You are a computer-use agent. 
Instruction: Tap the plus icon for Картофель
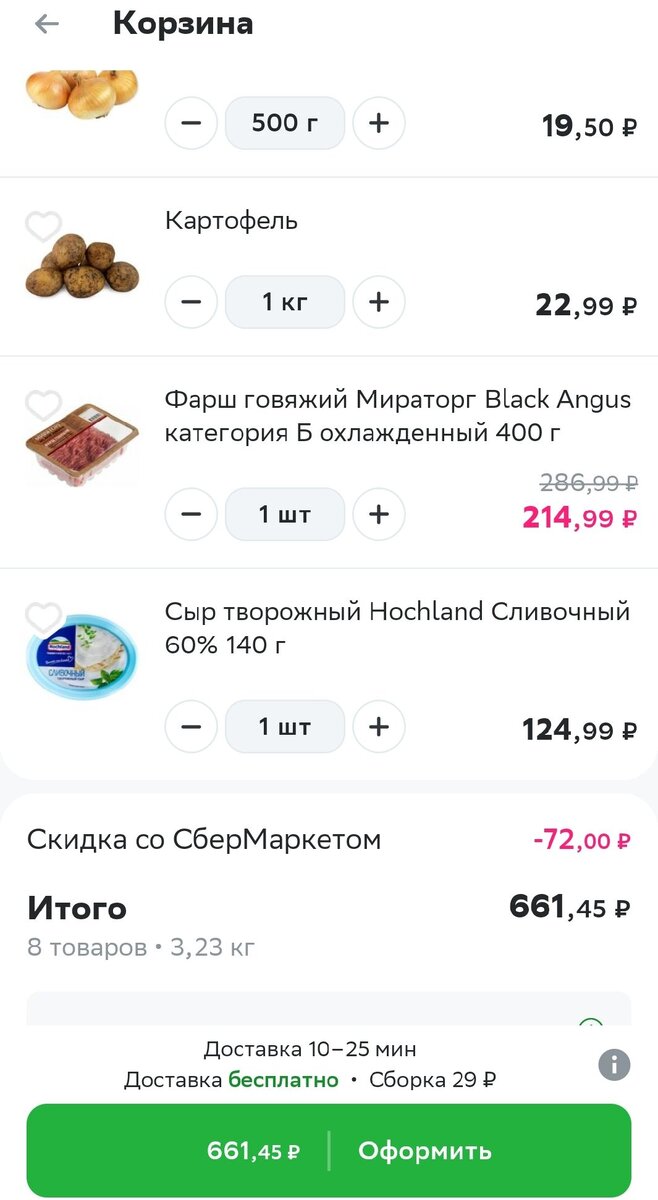(379, 301)
